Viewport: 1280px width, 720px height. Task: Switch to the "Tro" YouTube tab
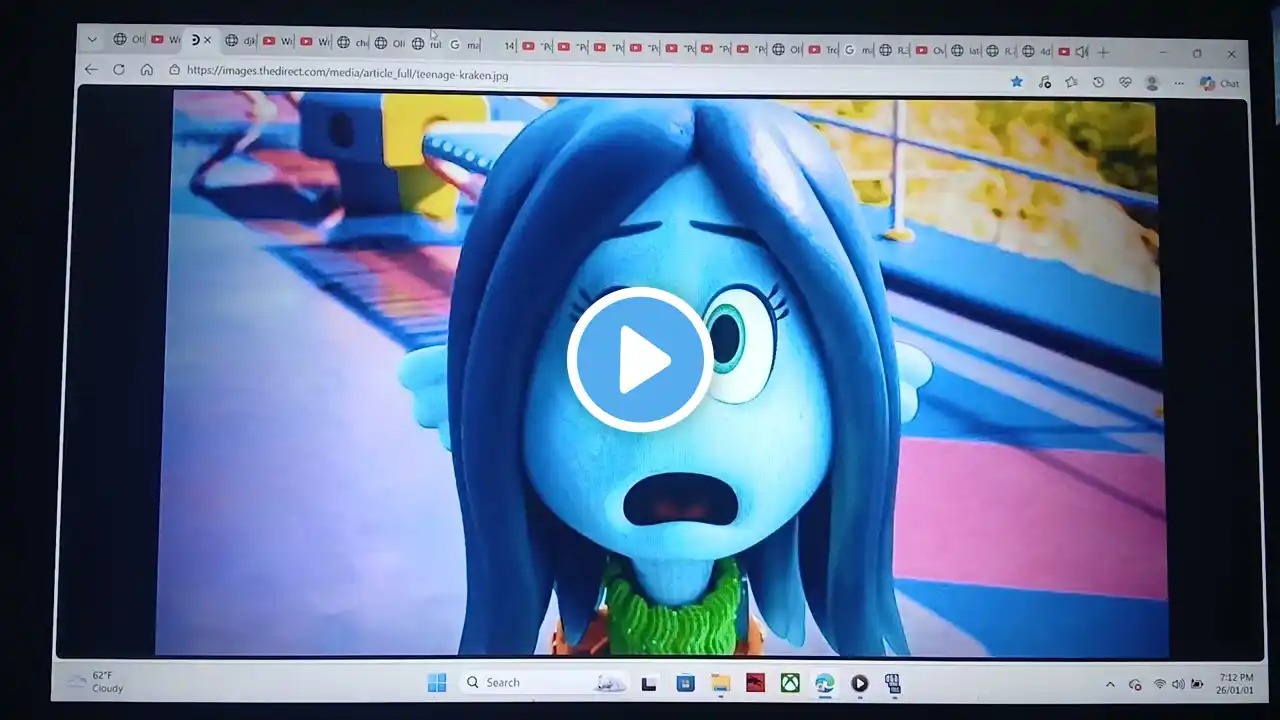824,49
